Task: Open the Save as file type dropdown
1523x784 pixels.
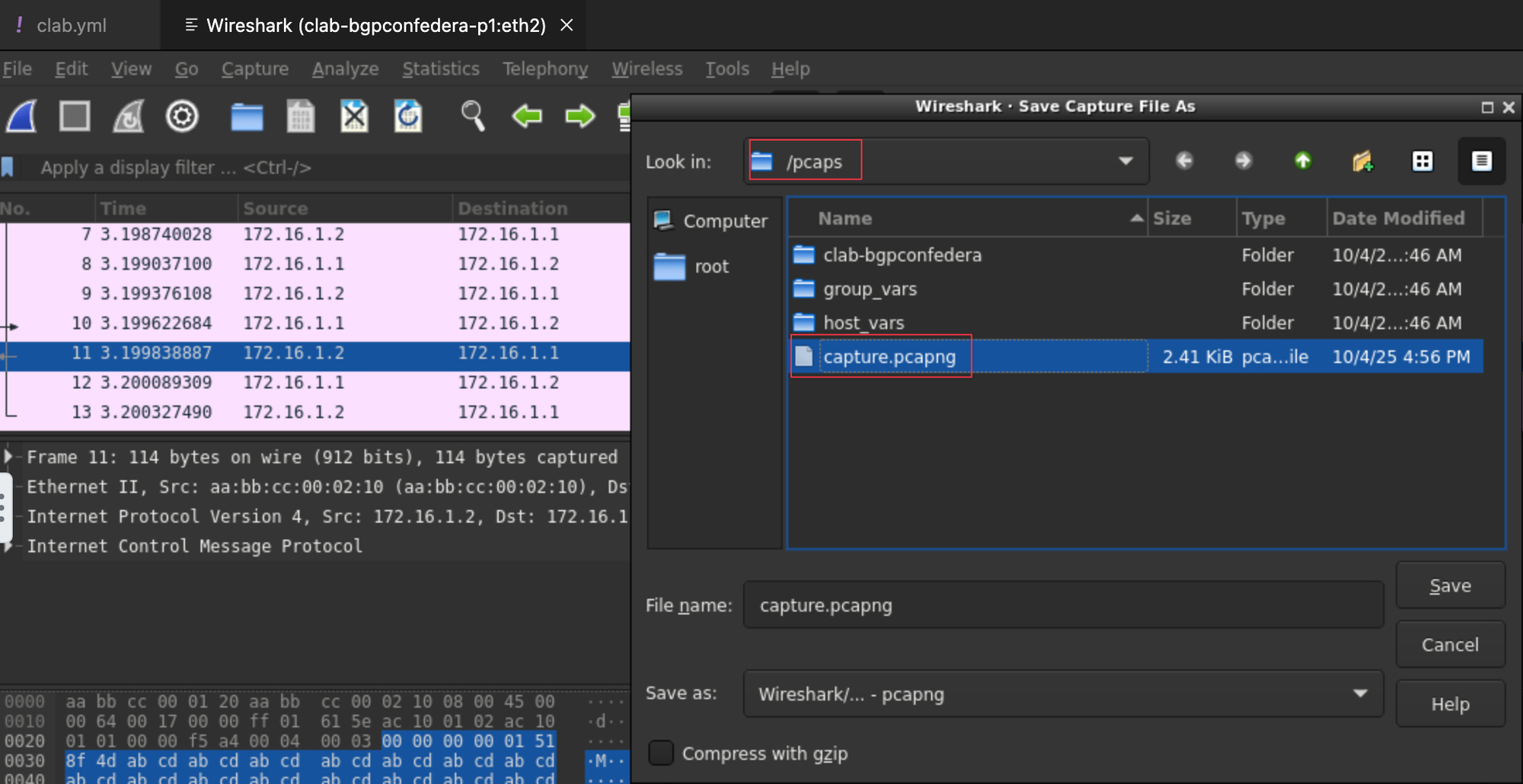Action: pos(1359,693)
